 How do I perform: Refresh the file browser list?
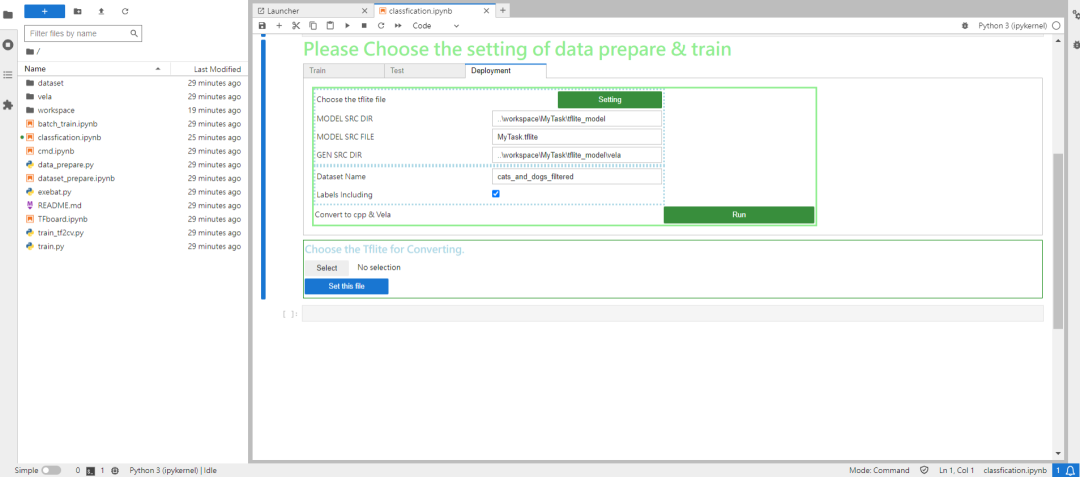pos(125,11)
